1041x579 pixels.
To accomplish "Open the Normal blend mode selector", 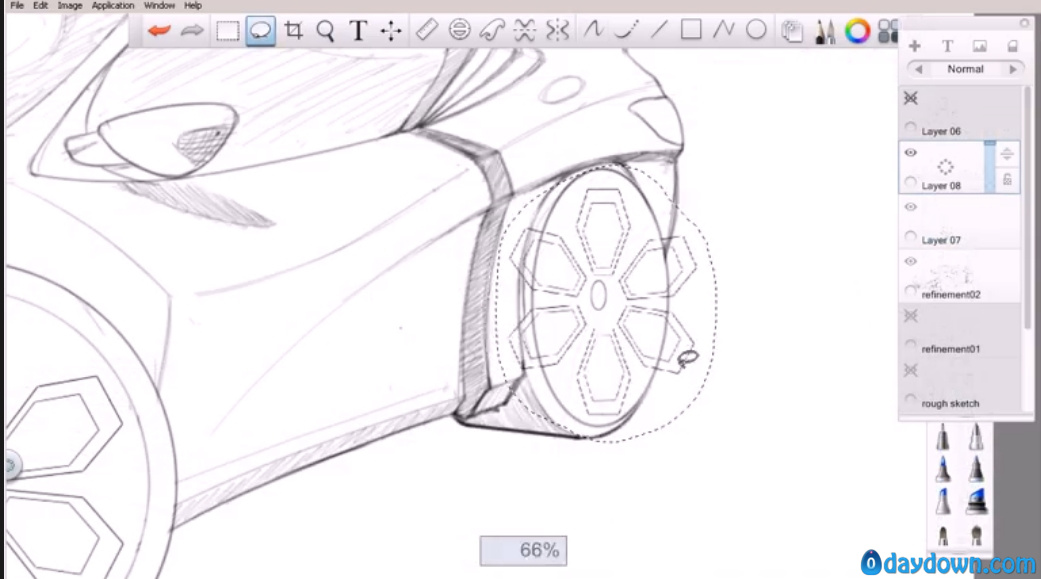I will click(x=965, y=69).
